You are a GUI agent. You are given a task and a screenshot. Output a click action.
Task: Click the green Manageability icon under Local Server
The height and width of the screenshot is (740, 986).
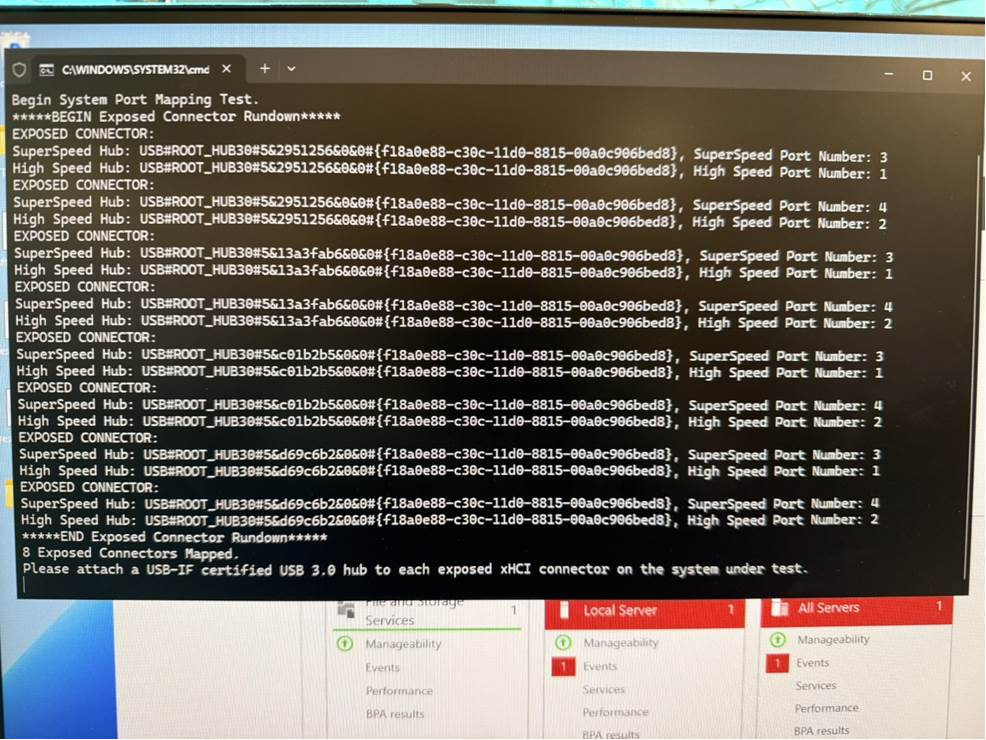tap(563, 642)
